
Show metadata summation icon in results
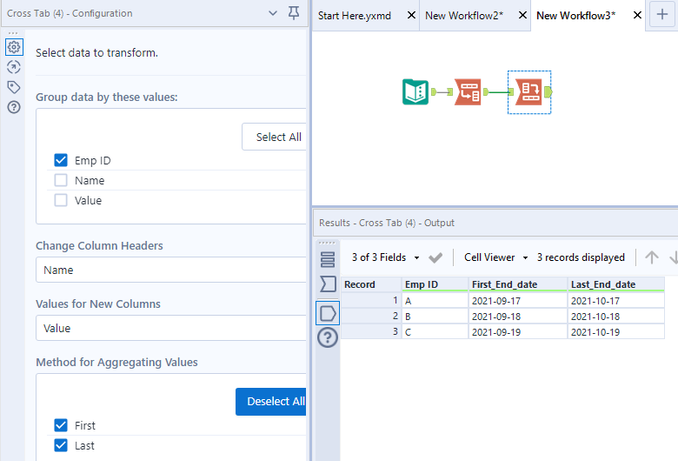click(x=327, y=284)
